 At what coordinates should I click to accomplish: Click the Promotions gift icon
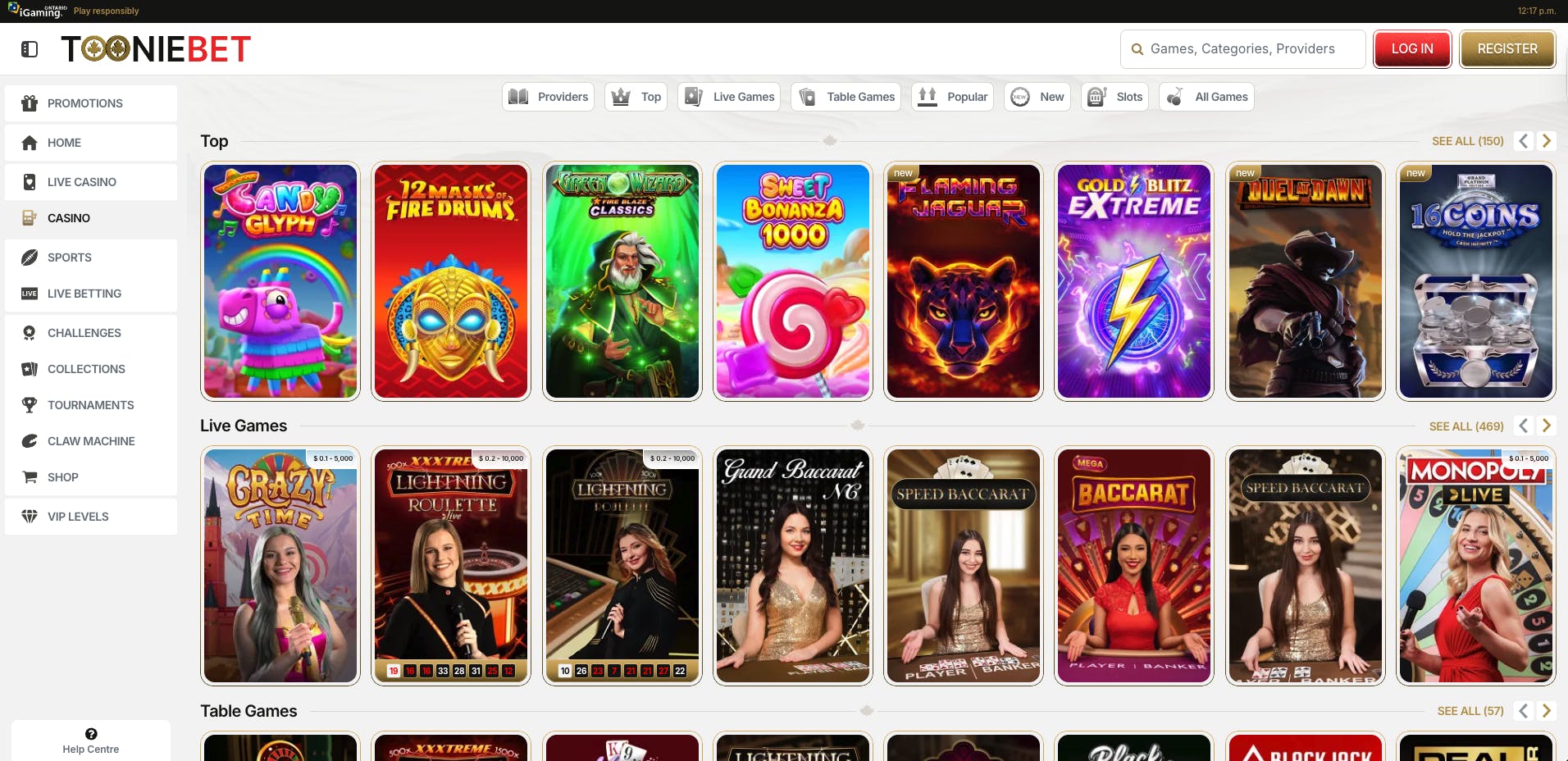point(30,103)
